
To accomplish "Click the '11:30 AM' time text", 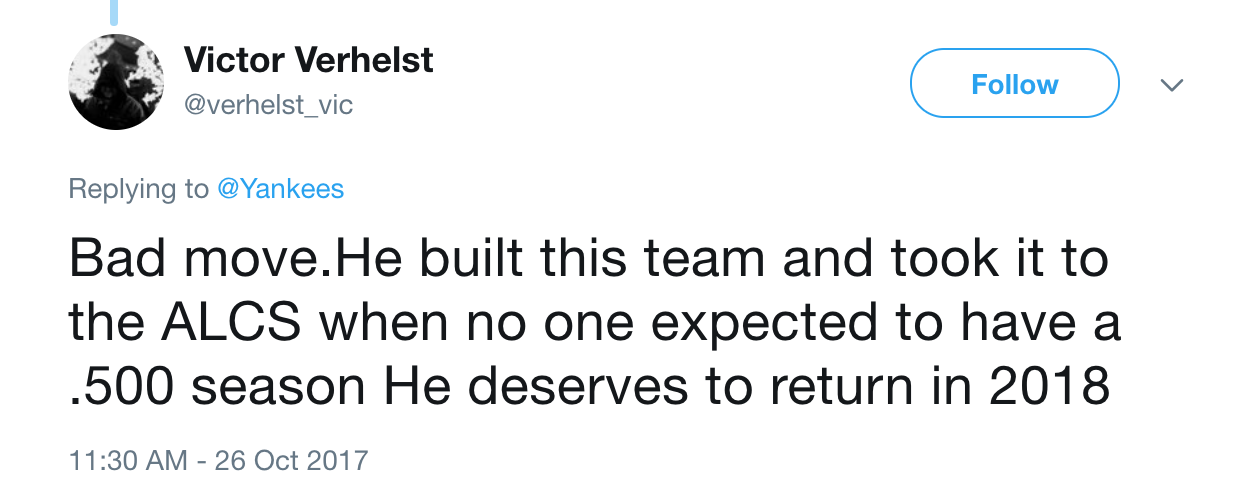I will pos(128,462).
